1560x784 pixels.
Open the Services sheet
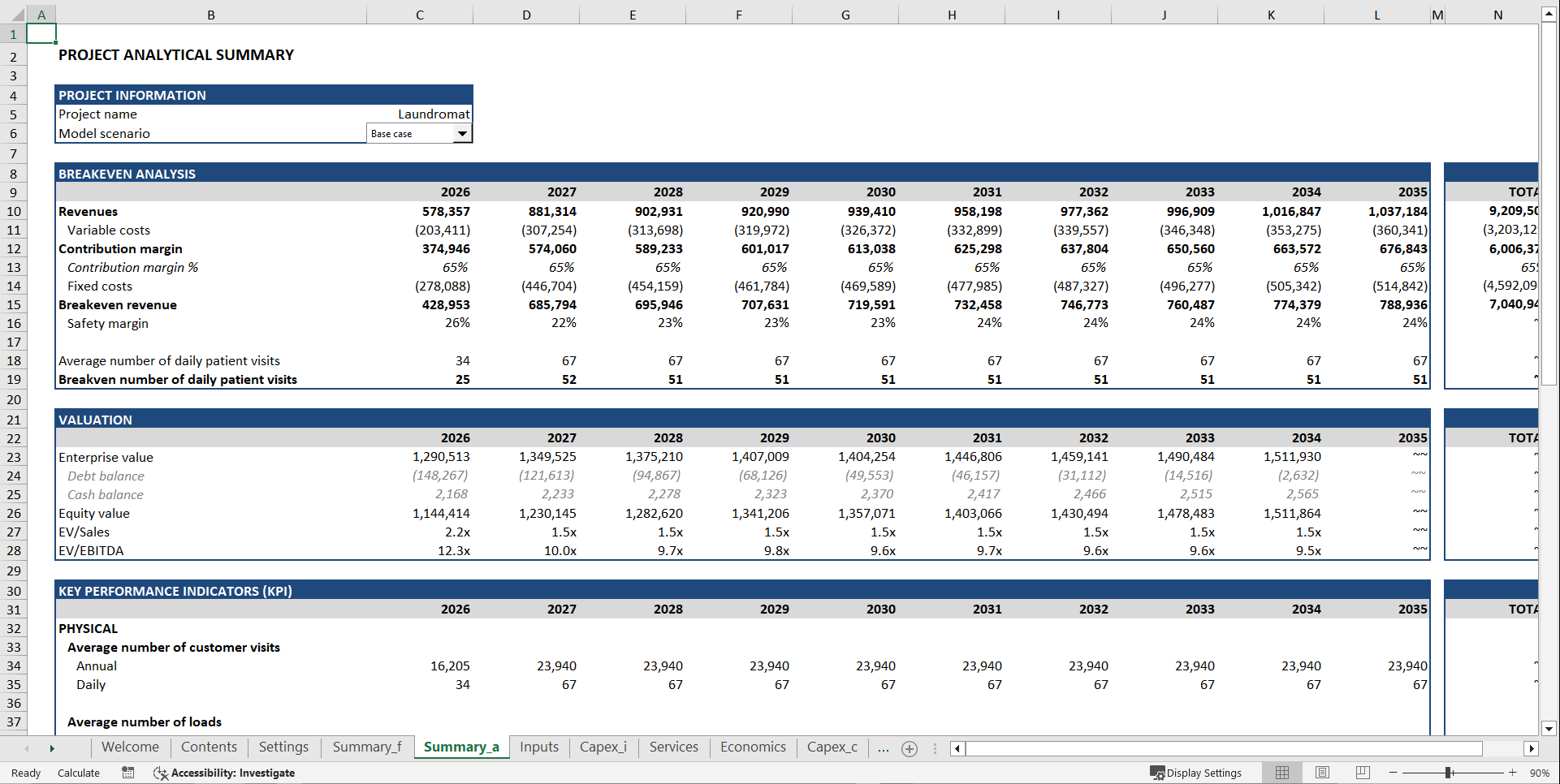point(673,747)
